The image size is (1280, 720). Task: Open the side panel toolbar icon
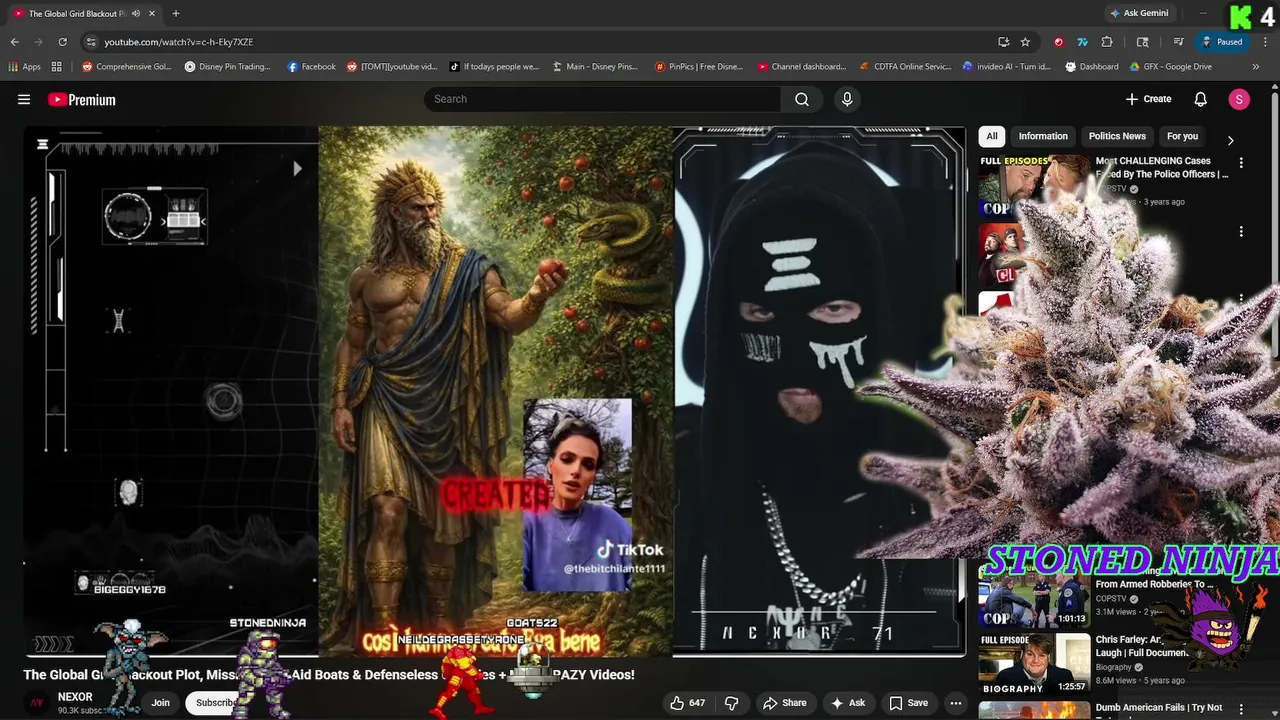tap(1143, 42)
